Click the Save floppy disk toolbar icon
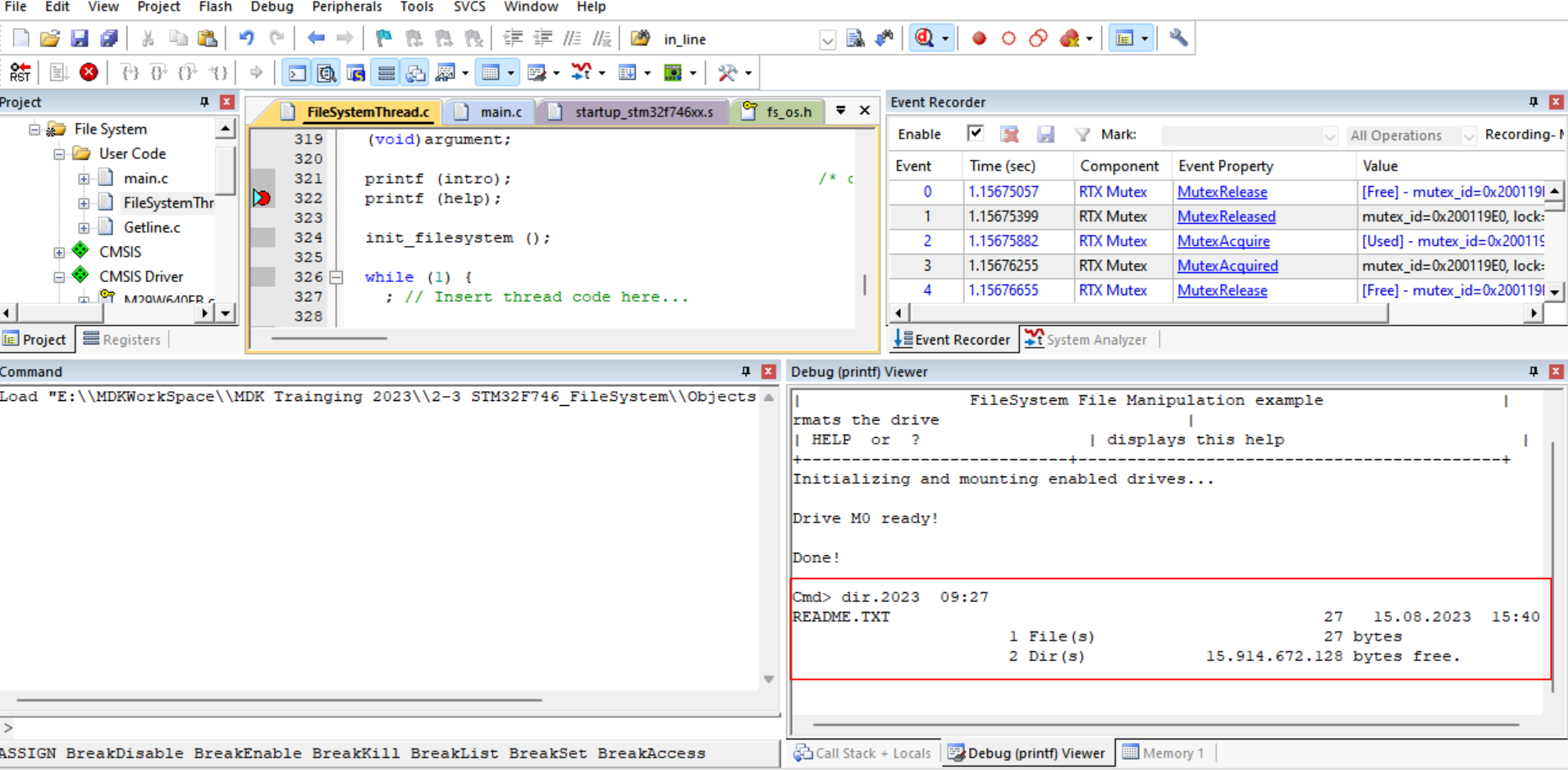The width and height of the screenshot is (1568, 770). [x=79, y=39]
